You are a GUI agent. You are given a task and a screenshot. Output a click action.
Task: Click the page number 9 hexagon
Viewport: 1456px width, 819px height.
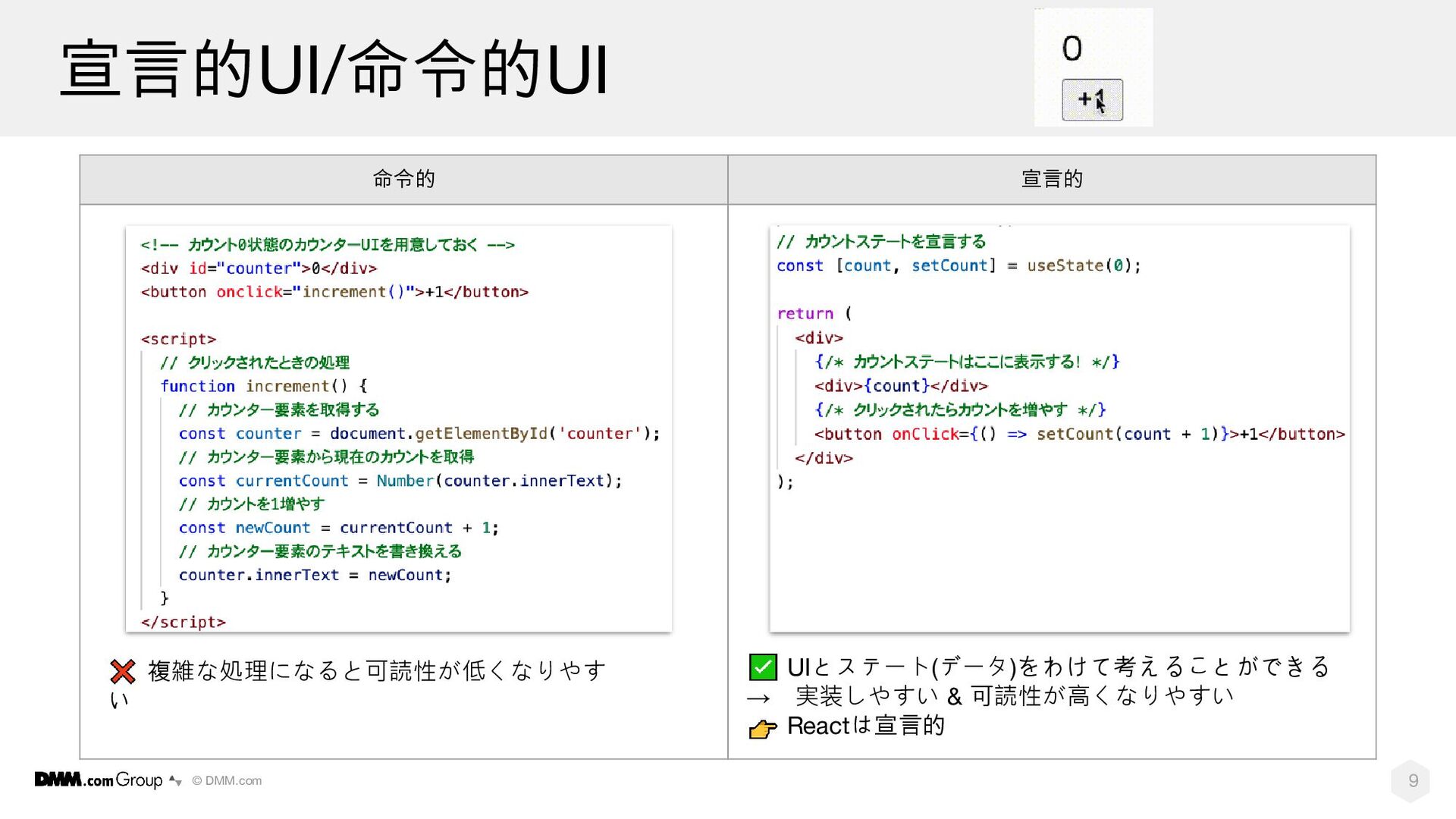coord(1411,780)
